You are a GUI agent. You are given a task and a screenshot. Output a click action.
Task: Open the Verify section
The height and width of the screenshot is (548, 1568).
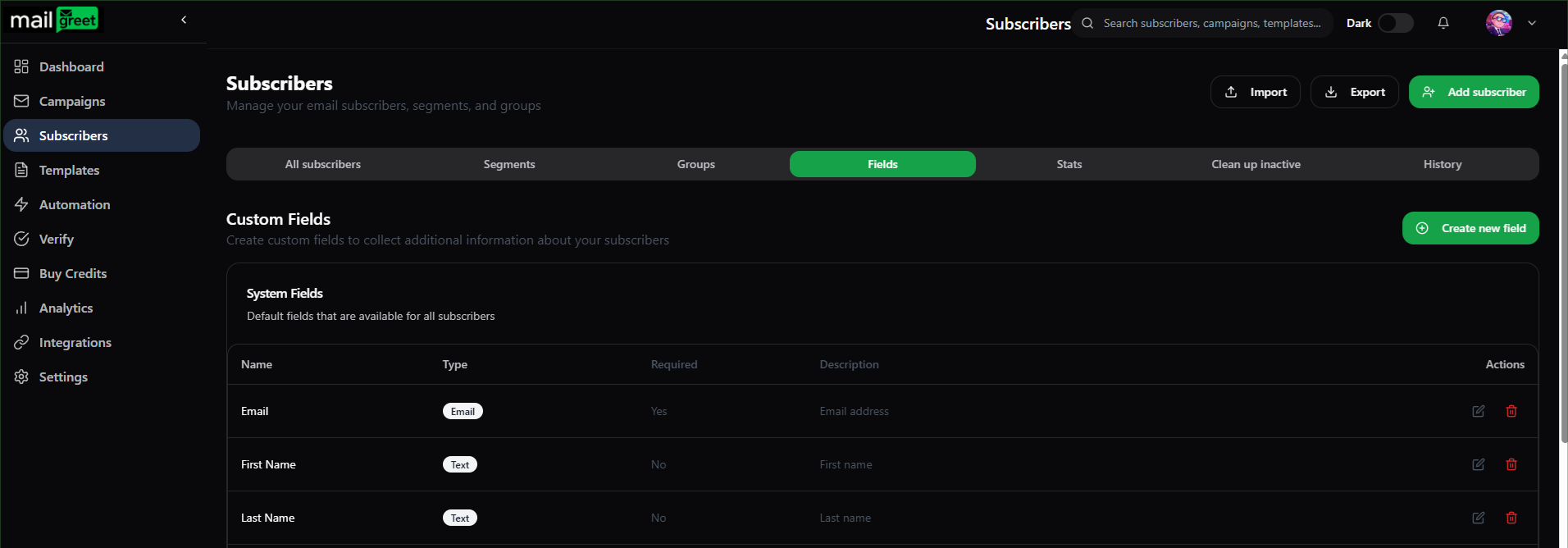[102, 239]
